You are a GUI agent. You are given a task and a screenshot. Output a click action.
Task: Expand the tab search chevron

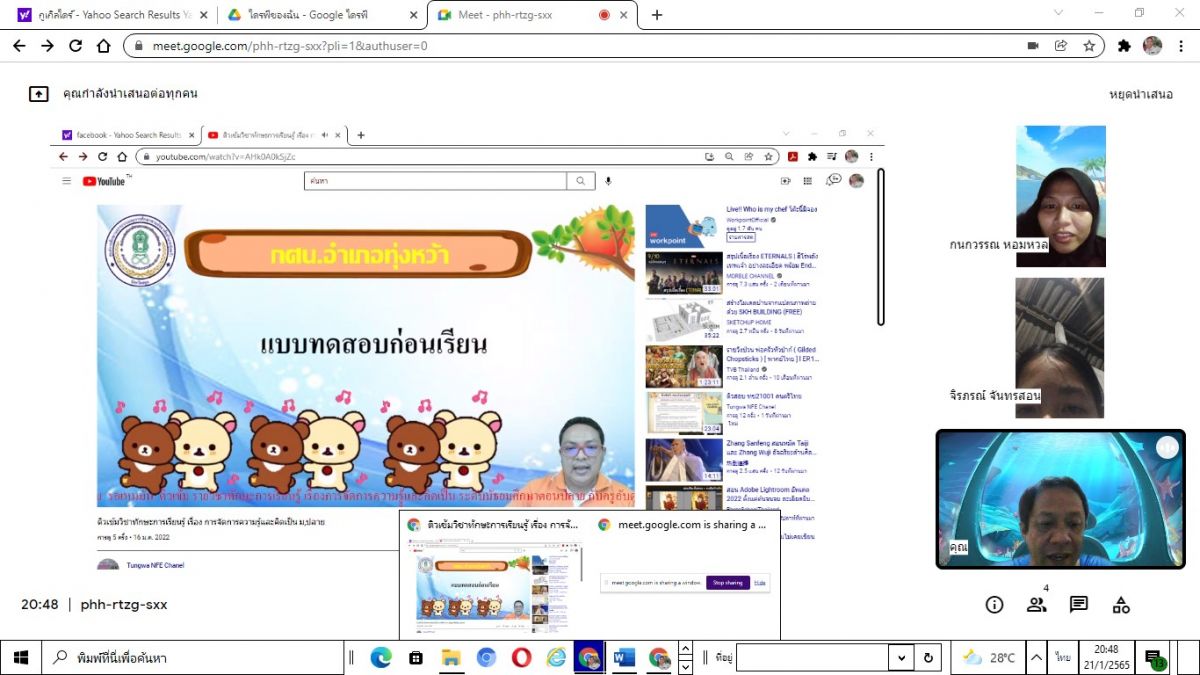pos(1059,14)
